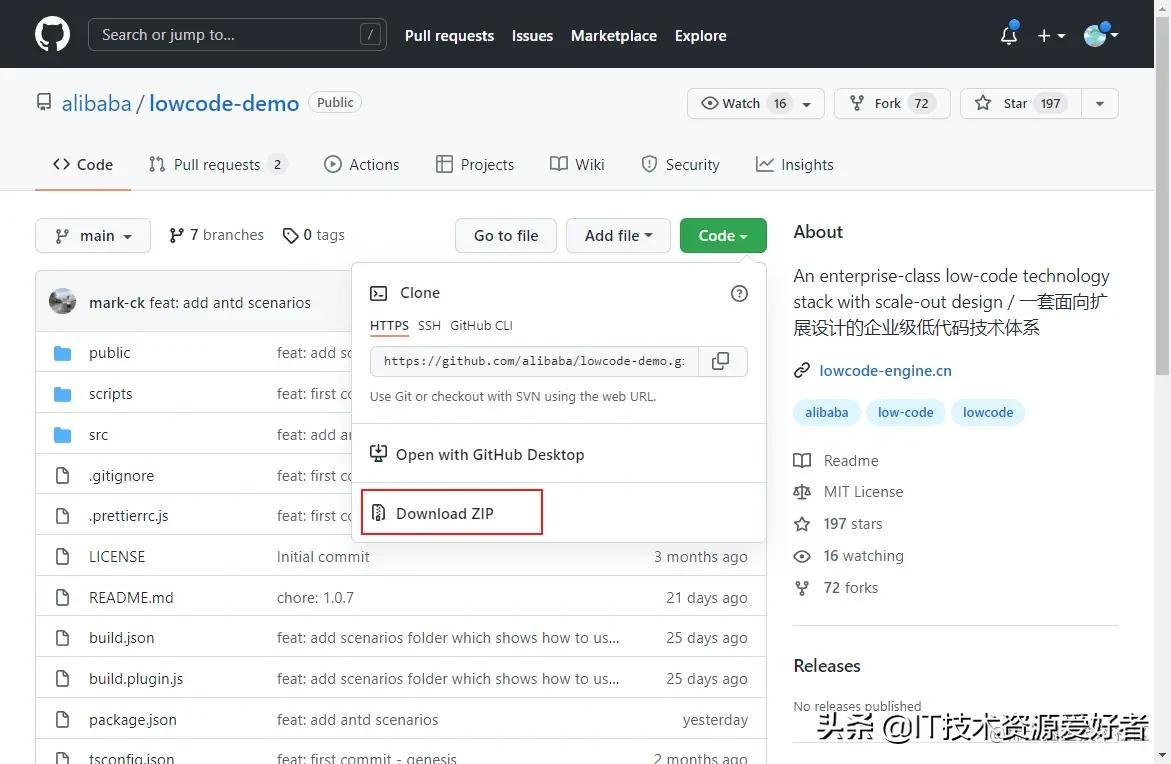Click the Go to file button
This screenshot has height=764, width=1171.
click(506, 235)
